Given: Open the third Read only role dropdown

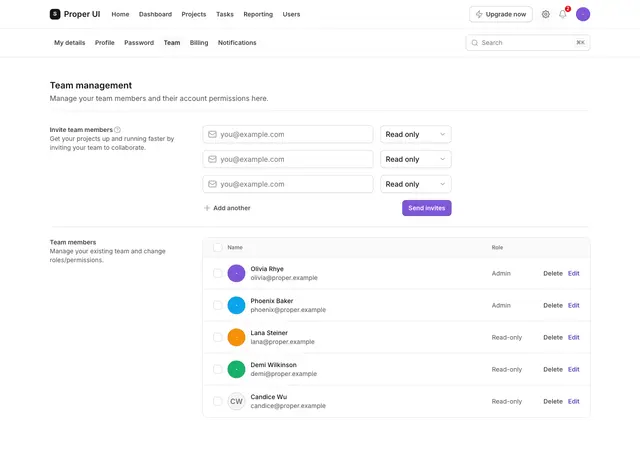Looking at the screenshot, I should click(x=416, y=184).
